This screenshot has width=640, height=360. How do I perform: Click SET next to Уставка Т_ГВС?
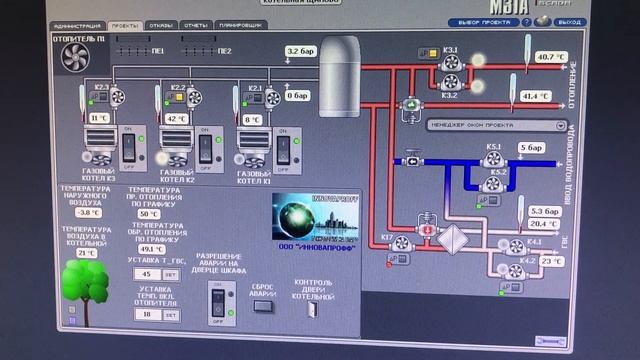(171, 275)
